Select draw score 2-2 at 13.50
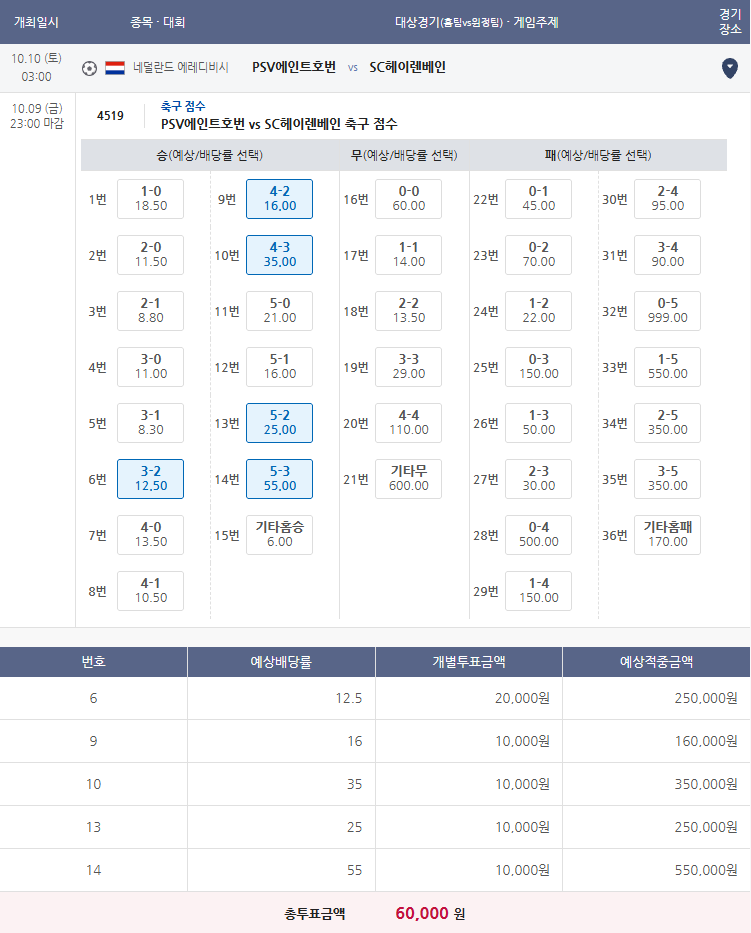This screenshot has width=751, height=933. [409, 311]
